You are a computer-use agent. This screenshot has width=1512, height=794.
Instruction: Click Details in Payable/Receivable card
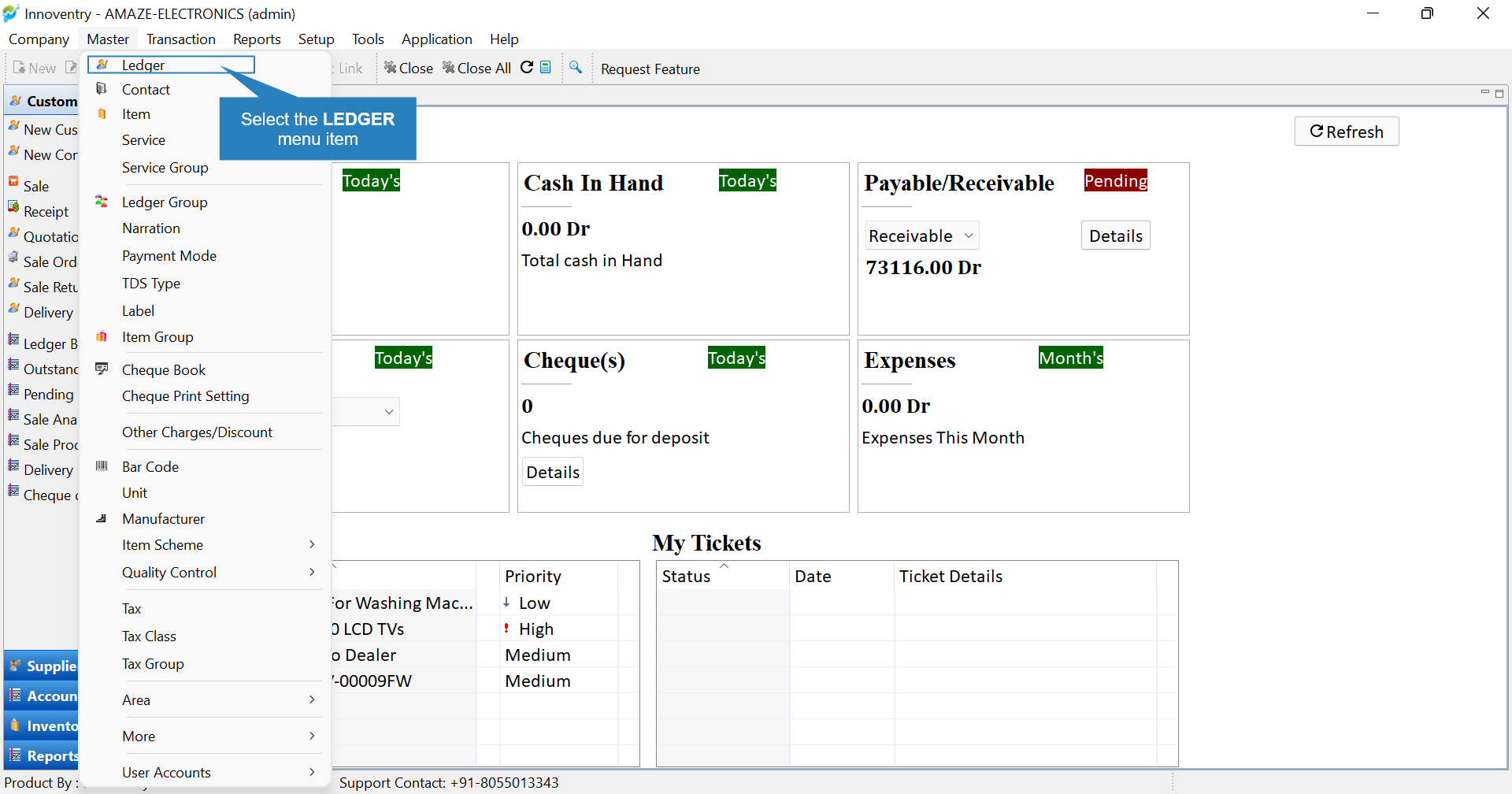click(1115, 236)
